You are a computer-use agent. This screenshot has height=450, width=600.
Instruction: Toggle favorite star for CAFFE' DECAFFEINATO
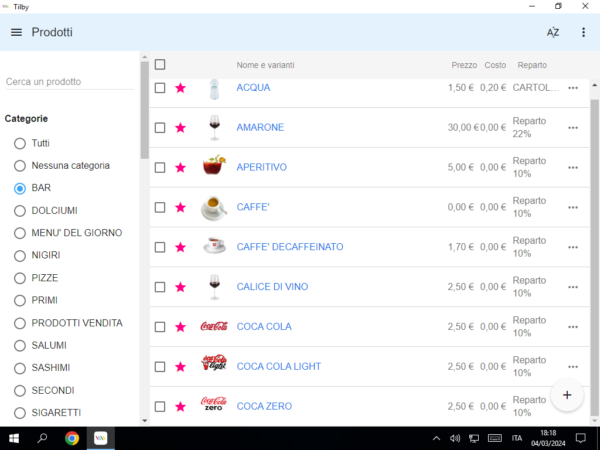click(181, 247)
